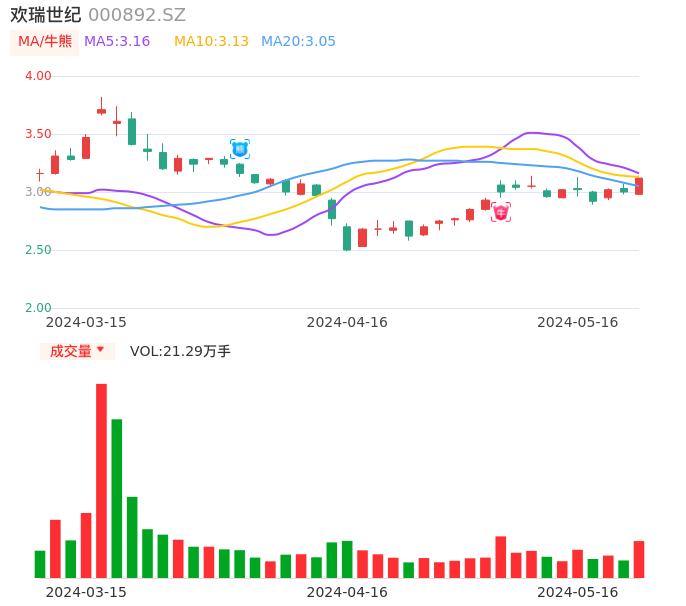The image size is (686, 606).
Task: Click the 2024-04-16 date label under price chart
Action: pyautogui.click(x=346, y=322)
